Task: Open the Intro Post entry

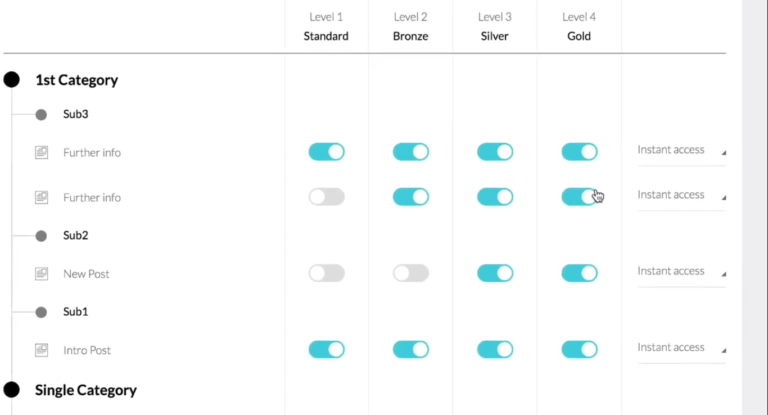Action: pyautogui.click(x=86, y=350)
